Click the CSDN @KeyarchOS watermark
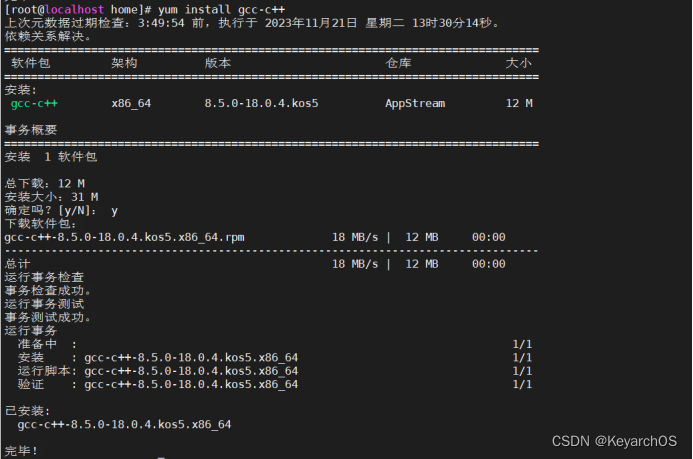This screenshot has height=459, width=693. point(614,441)
